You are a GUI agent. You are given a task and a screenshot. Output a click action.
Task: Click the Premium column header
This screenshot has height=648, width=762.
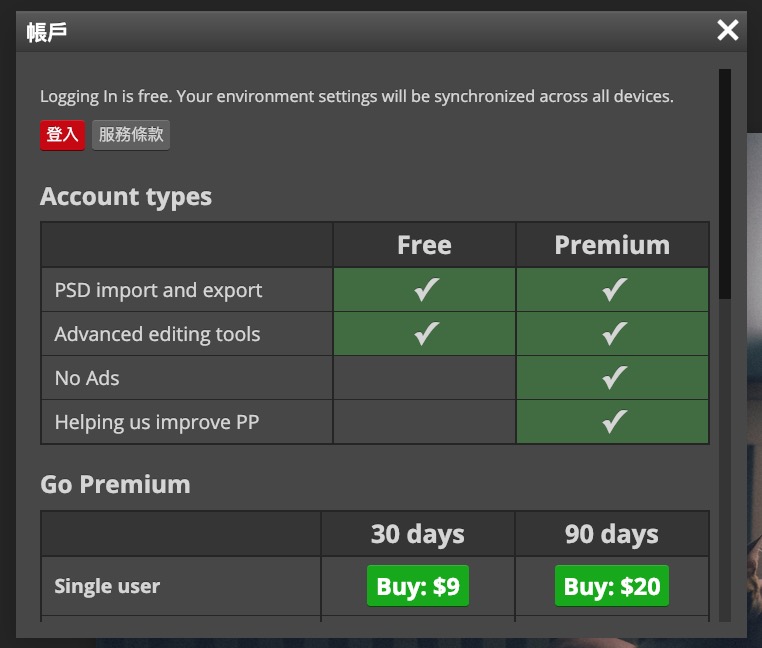pyautogui.click(x=612, y=245)
